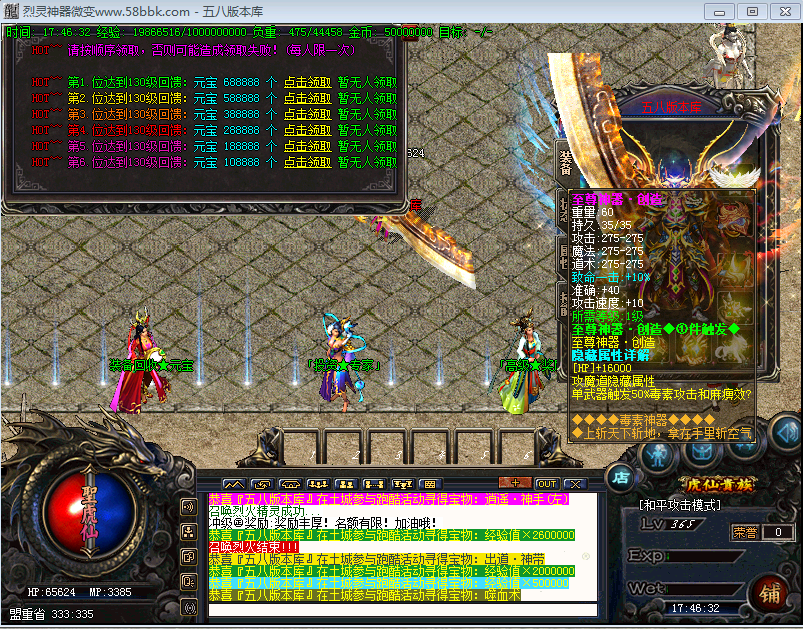Screen dimensions: 803x629
Task: Toggle the shout chat channel icon
Action: pos(189,582)
